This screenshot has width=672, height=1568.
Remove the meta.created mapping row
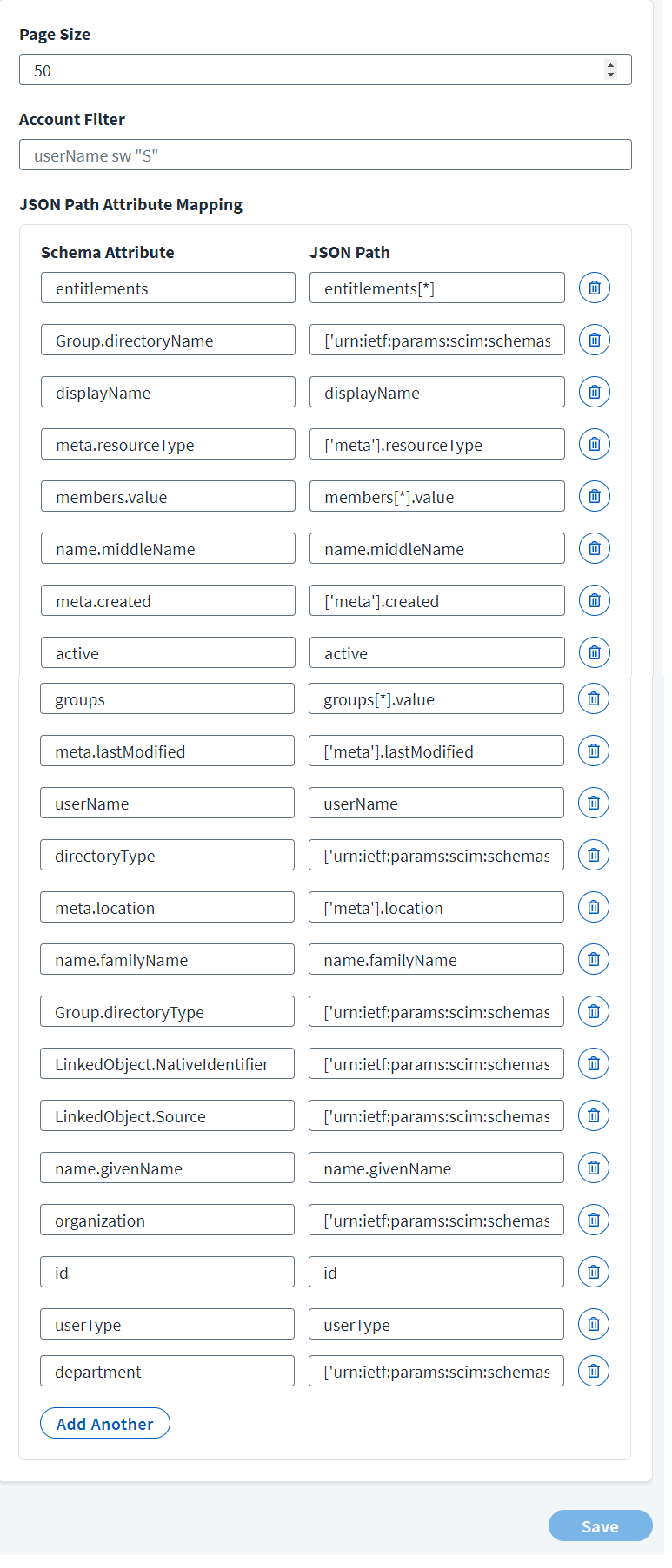click(x=595, y=600)
